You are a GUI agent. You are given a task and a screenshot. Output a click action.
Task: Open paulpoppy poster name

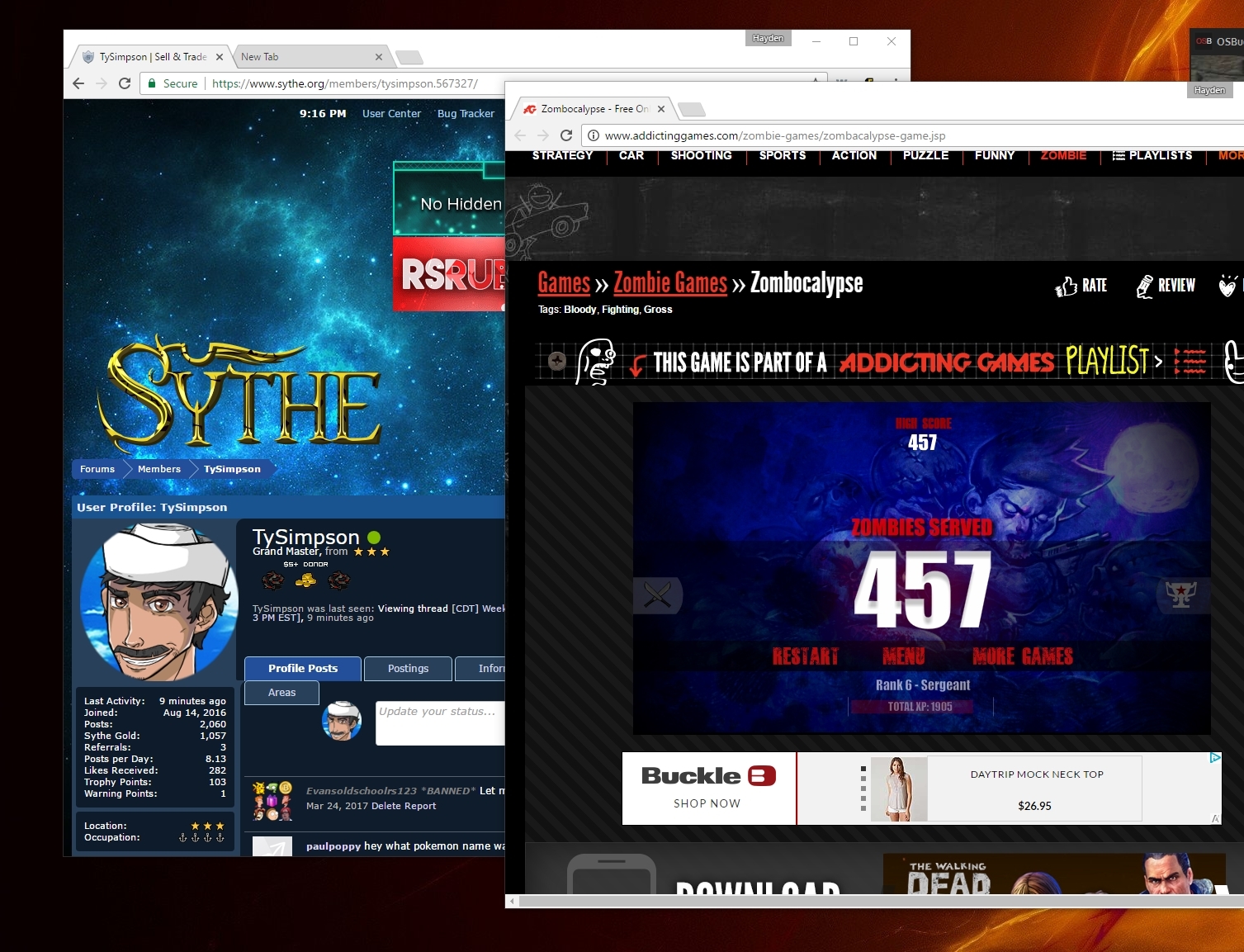(333, 846)
